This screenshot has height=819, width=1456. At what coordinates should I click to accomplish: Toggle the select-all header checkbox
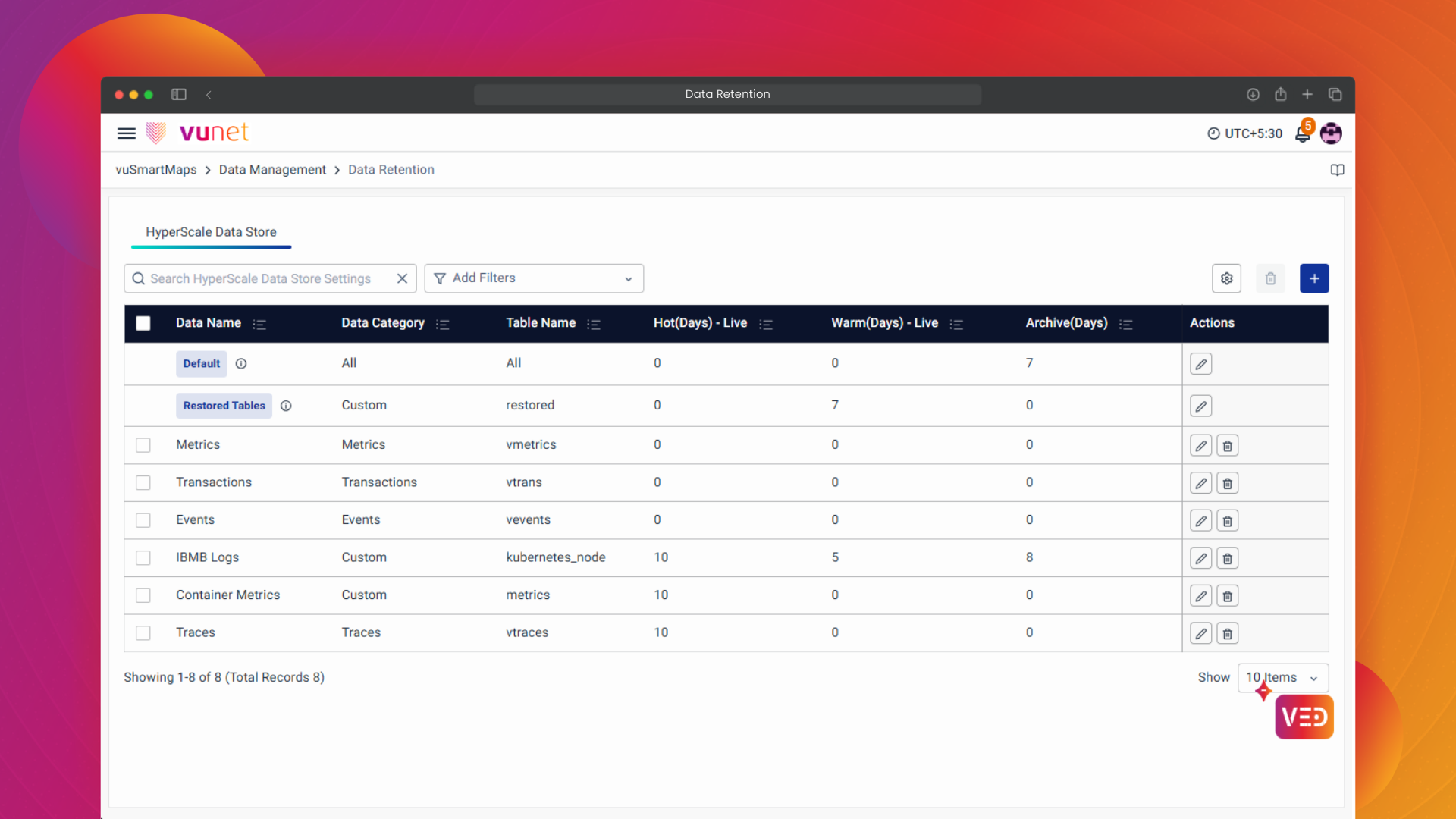point(143,323)
